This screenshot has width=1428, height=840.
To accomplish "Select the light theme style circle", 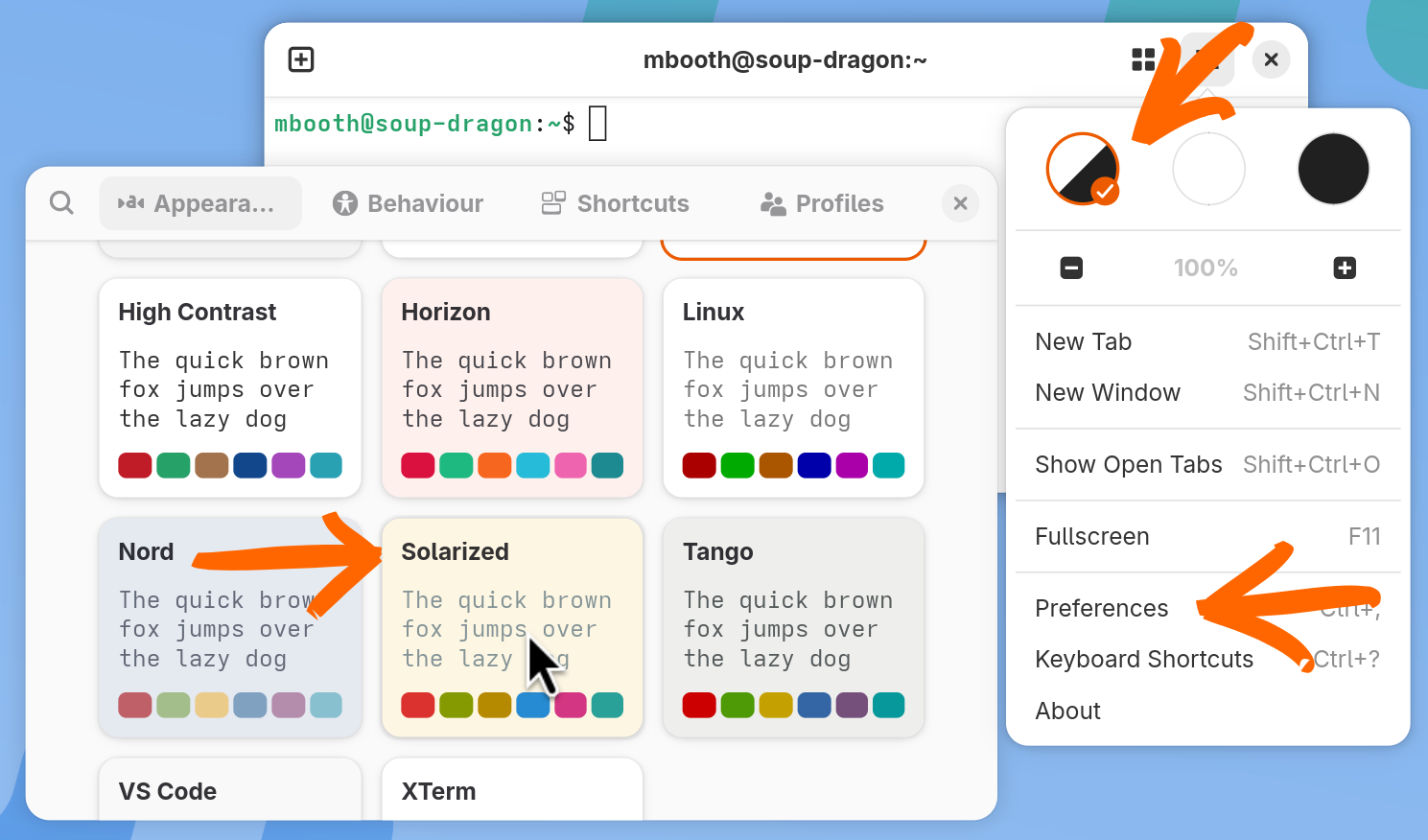I will [x=1208, y=169].
